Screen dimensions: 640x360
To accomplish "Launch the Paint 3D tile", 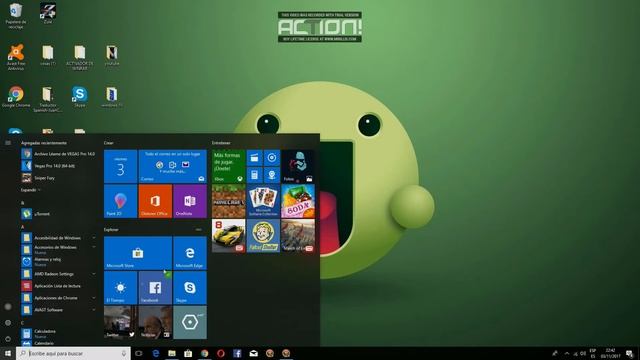I will [x=120, y=201].
